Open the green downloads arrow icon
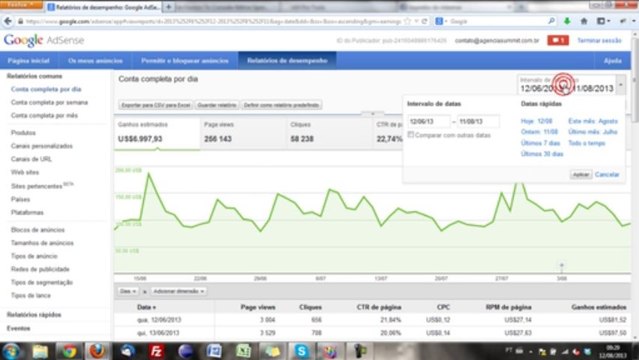The height and width of the screenshot is (360, 639). [567, 21]
